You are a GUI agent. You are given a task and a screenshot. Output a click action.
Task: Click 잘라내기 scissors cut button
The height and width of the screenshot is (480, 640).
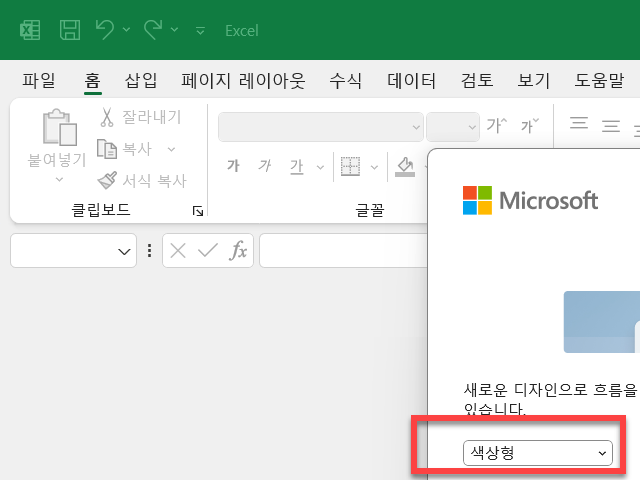point(140,117)
